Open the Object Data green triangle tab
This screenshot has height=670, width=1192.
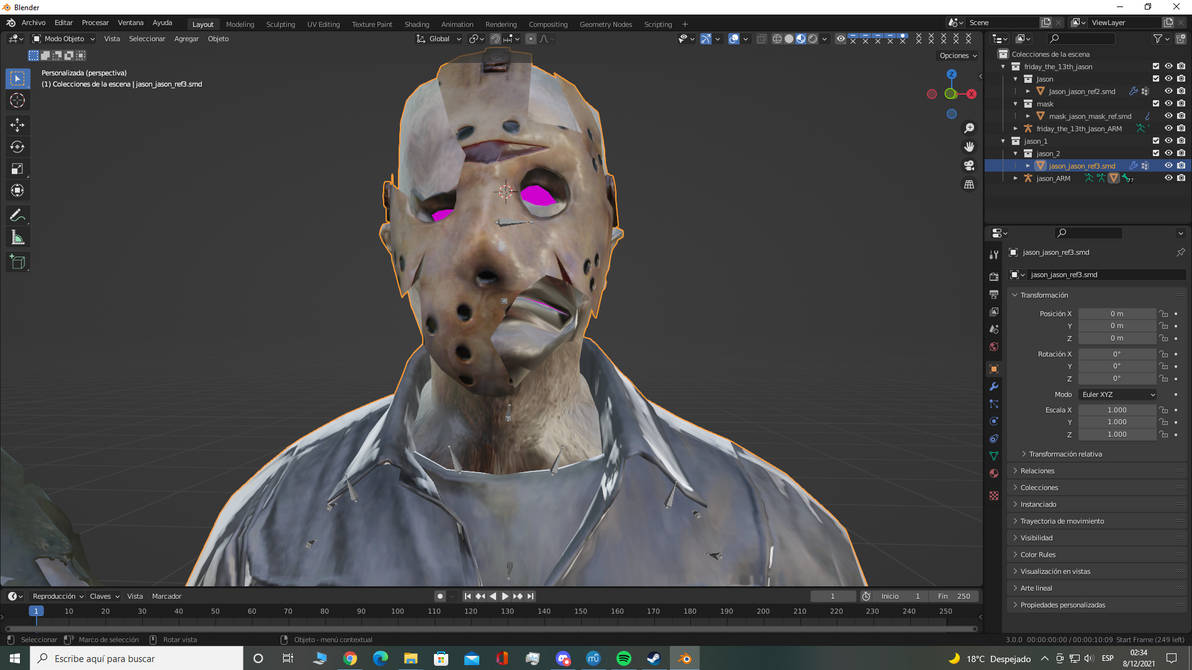pos(994,456)
